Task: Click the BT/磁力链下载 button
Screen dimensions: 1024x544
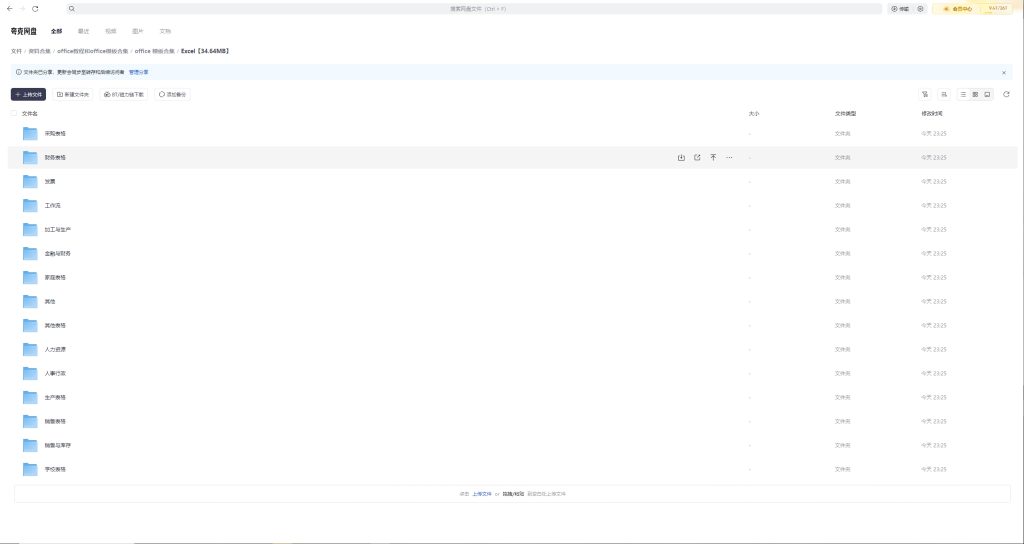Action: click(x=124, y=95)
